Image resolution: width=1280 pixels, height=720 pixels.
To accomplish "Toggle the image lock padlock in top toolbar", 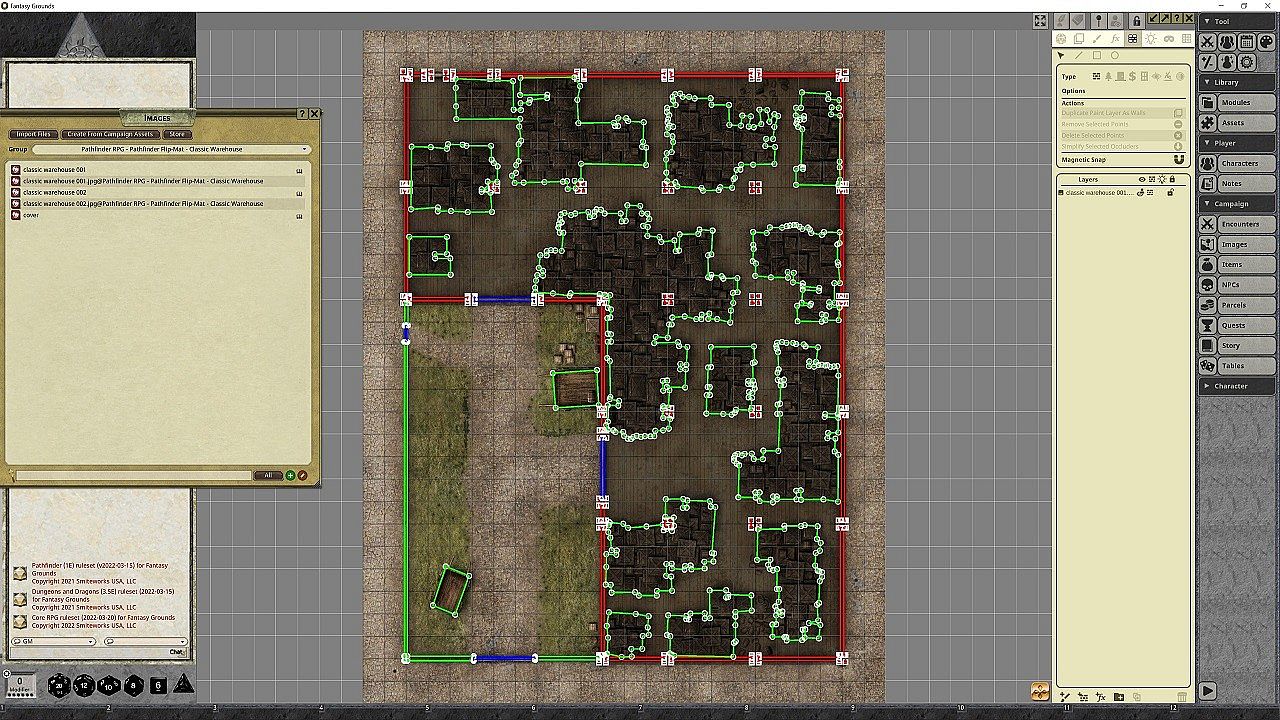I will click(x=1137, y=20).
